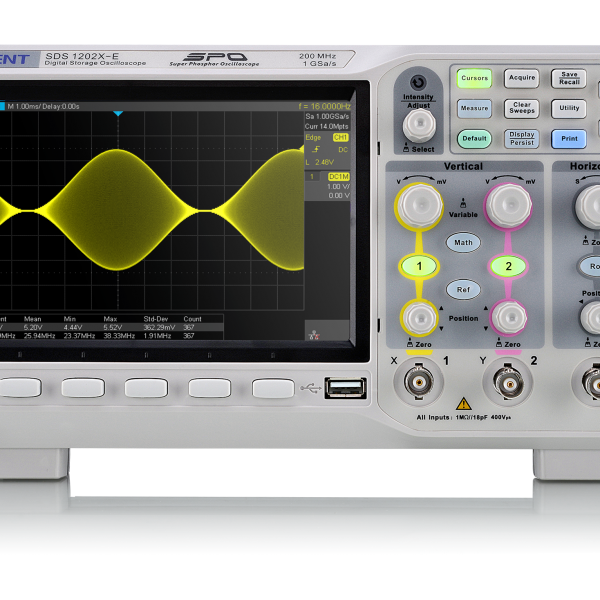Click the channel 1 X BNC input connector
The image size is (600, 600).
pyautogui.click(x=418, y=380)
